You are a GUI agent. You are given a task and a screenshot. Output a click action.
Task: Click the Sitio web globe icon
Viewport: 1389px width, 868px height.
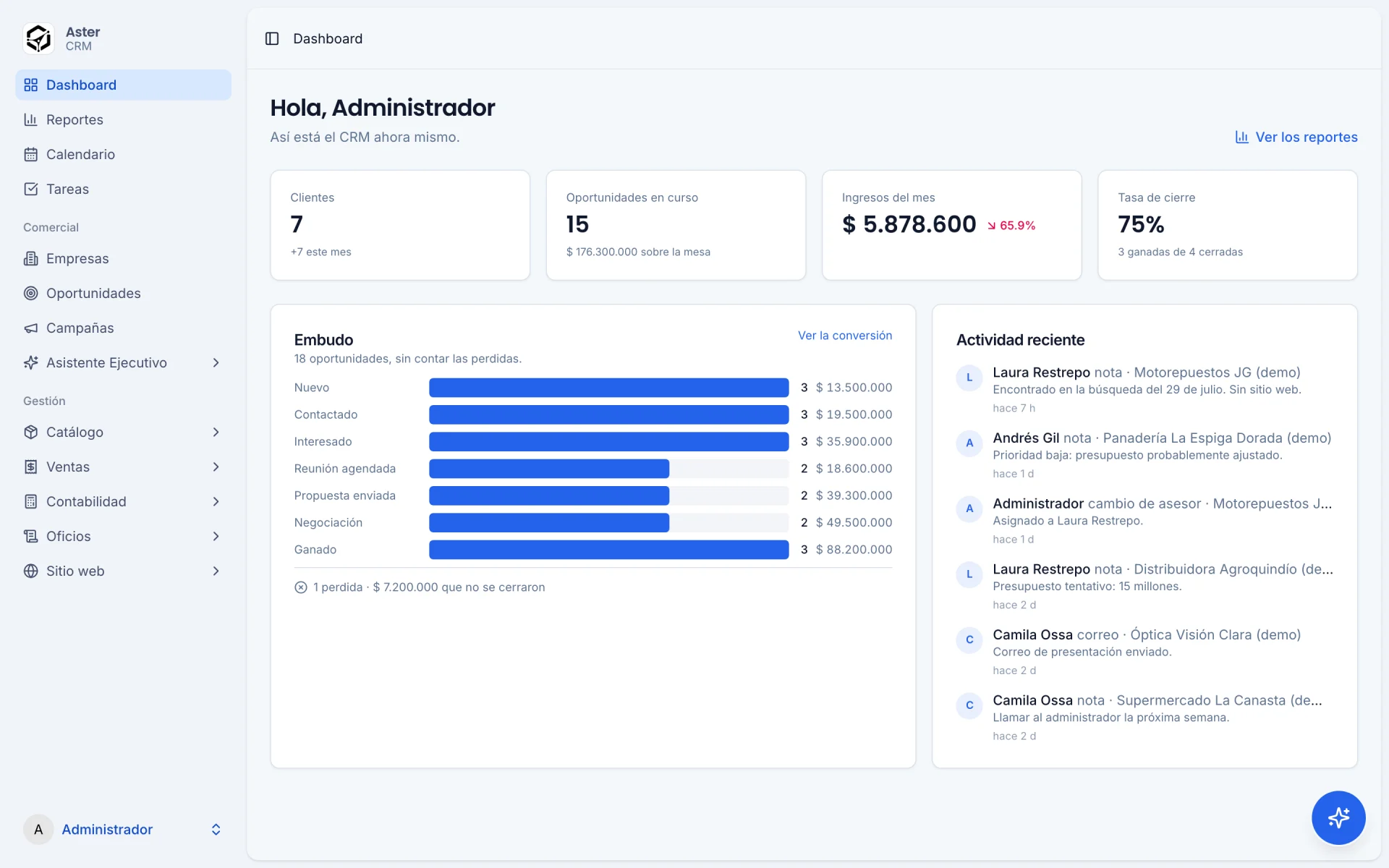coord(30,571)
